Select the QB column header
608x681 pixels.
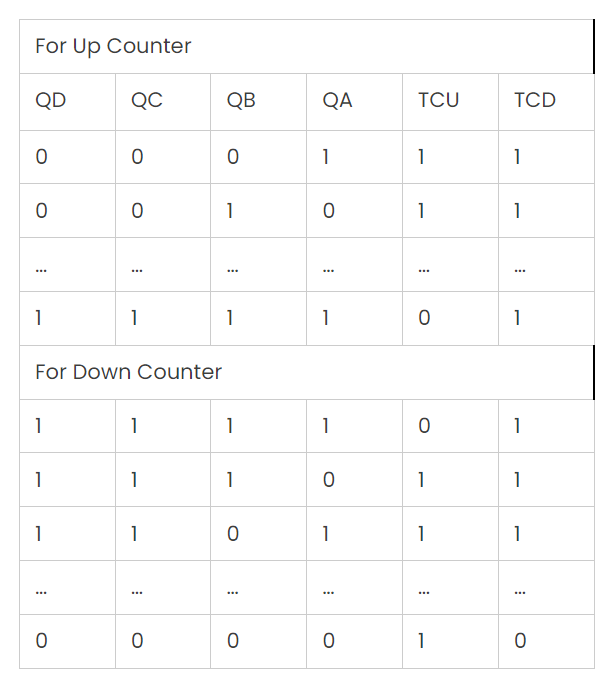258,102
